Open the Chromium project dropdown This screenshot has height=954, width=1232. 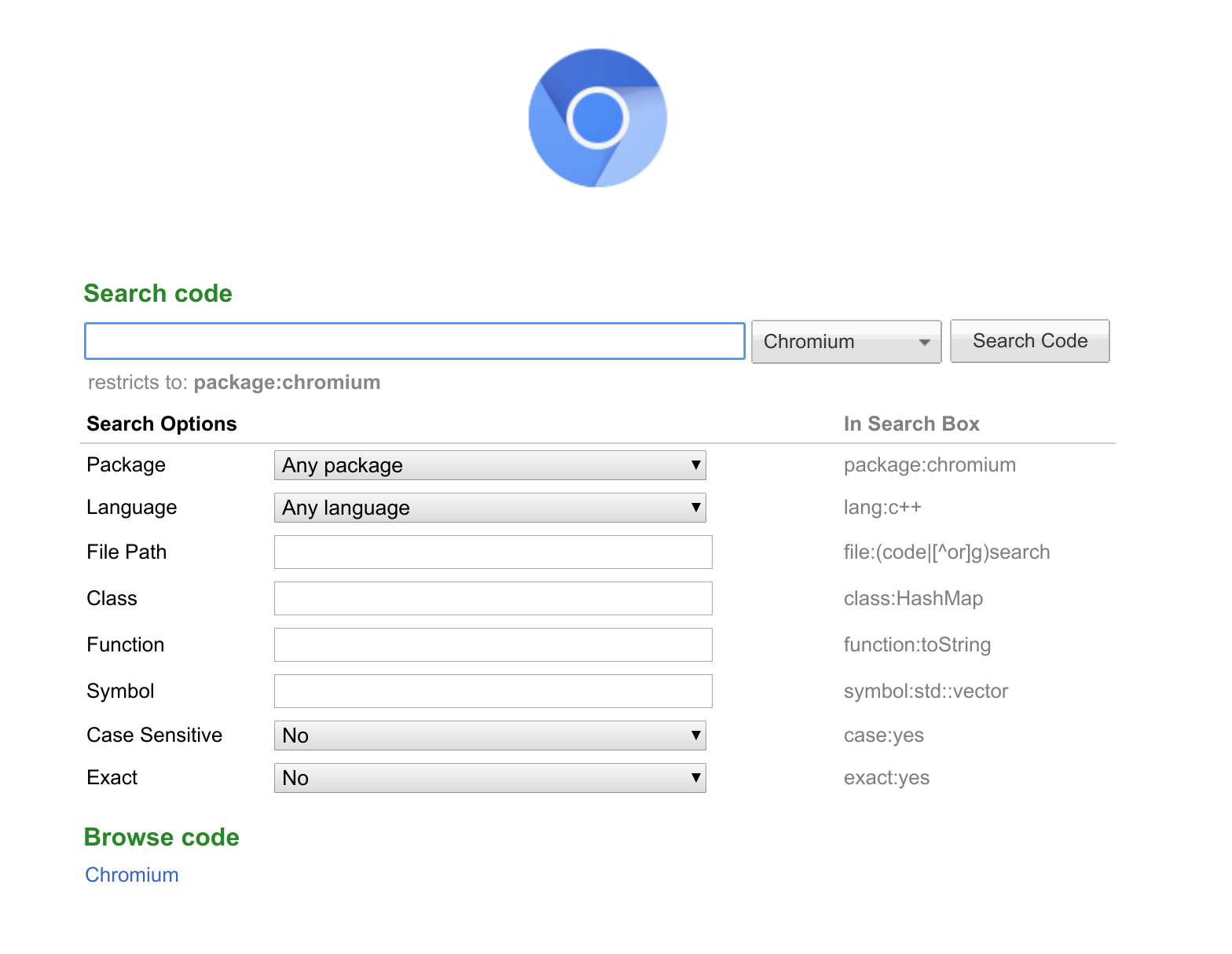click(846, 342)
